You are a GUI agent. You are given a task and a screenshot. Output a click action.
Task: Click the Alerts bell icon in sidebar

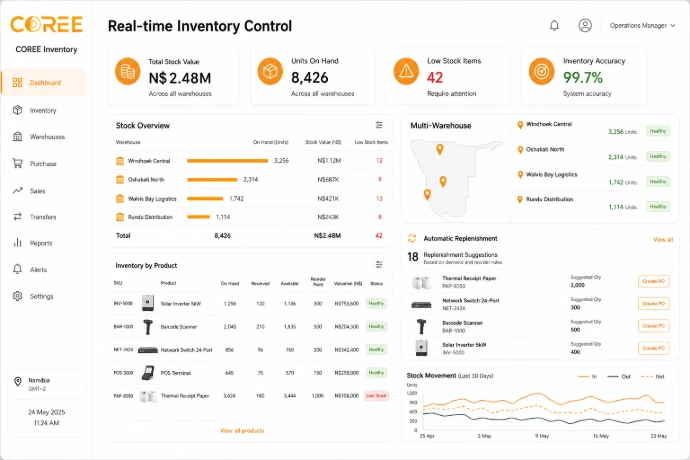[18, 269]
